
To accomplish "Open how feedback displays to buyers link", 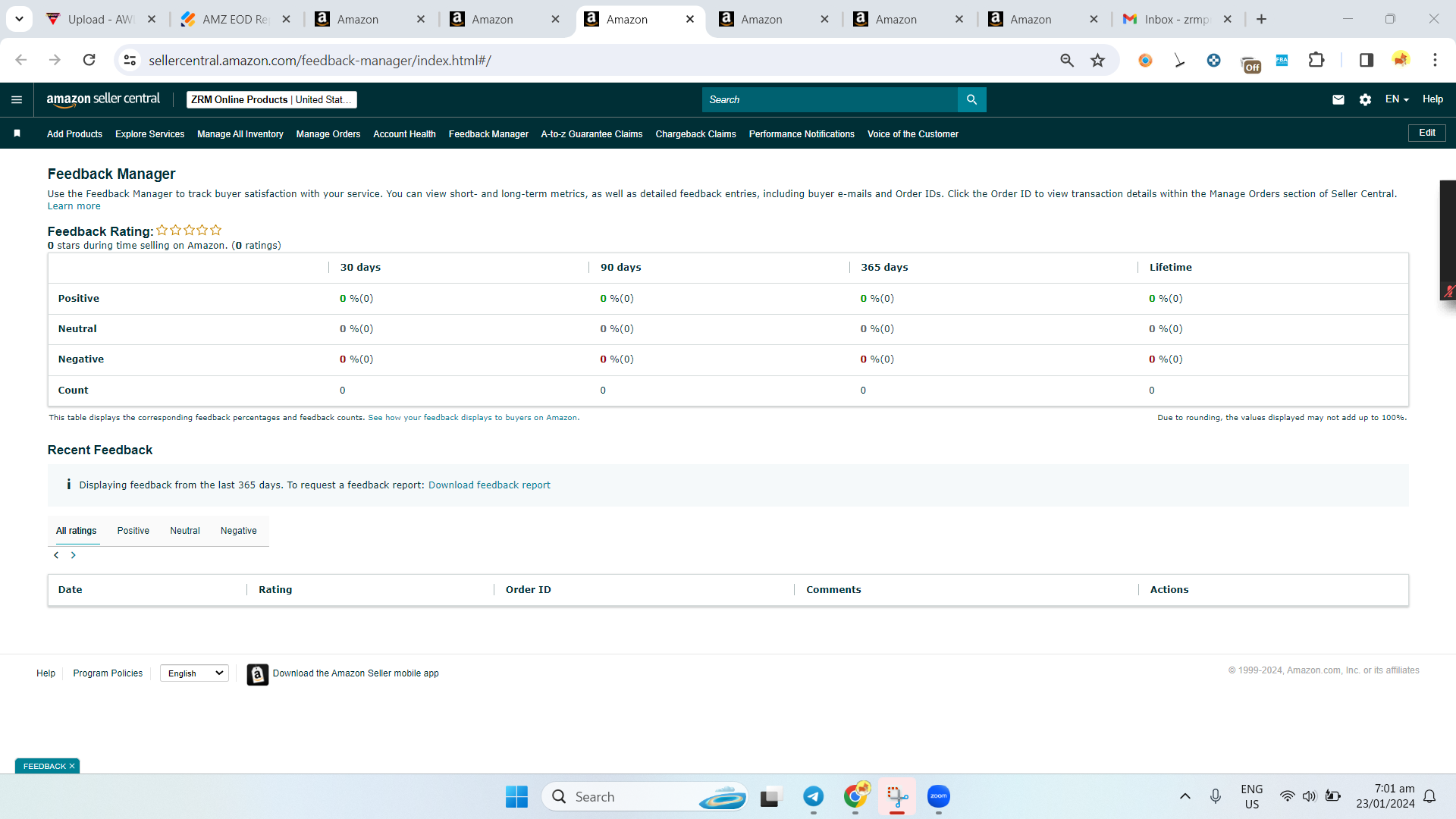I will [473, 418].
